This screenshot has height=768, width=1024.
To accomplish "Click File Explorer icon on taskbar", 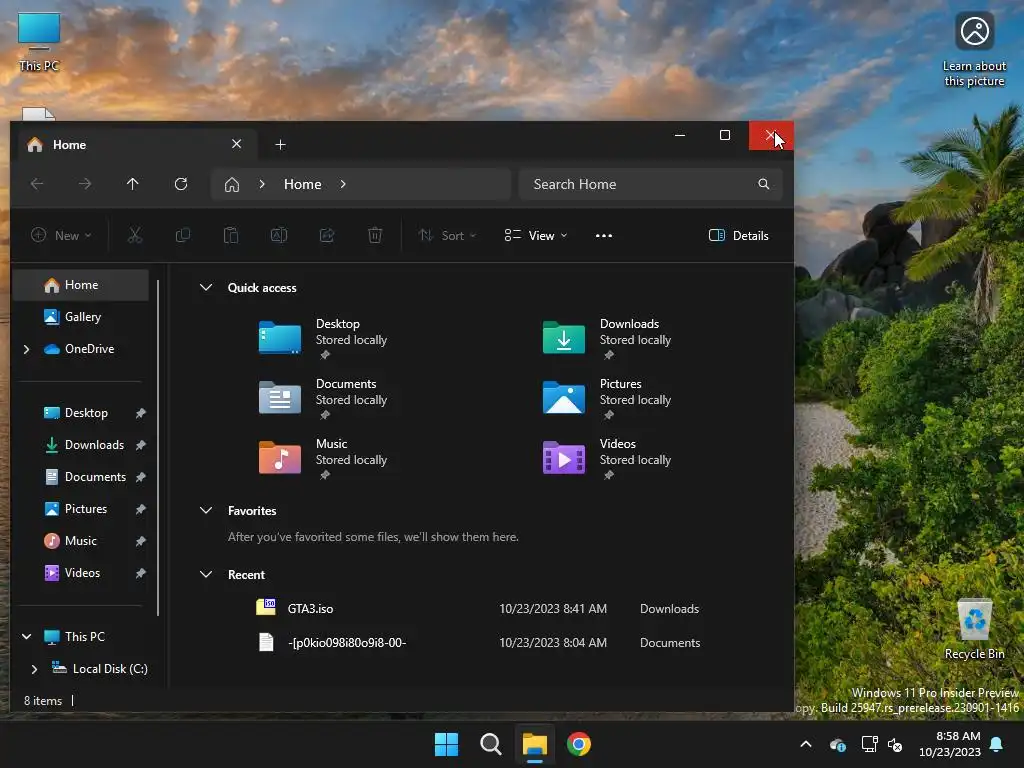I will click(534, 744).
